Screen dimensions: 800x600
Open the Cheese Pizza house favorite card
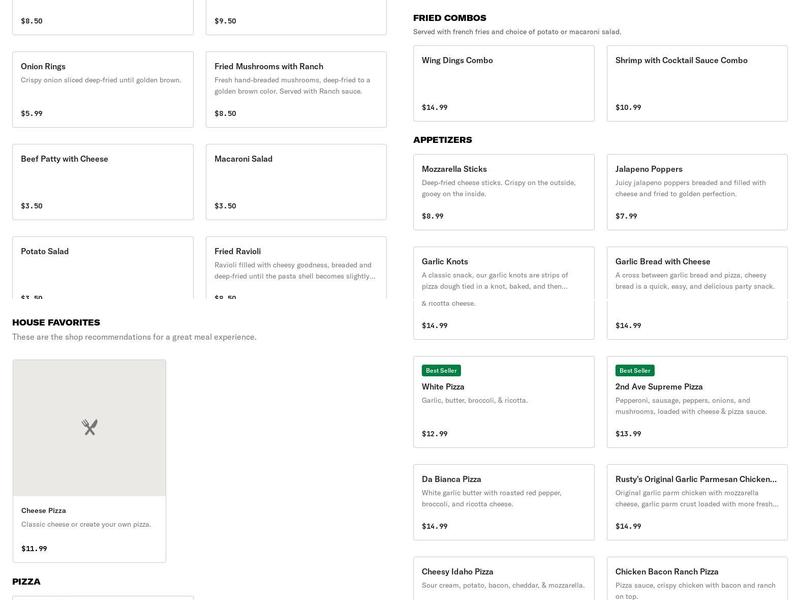(89, 520)
